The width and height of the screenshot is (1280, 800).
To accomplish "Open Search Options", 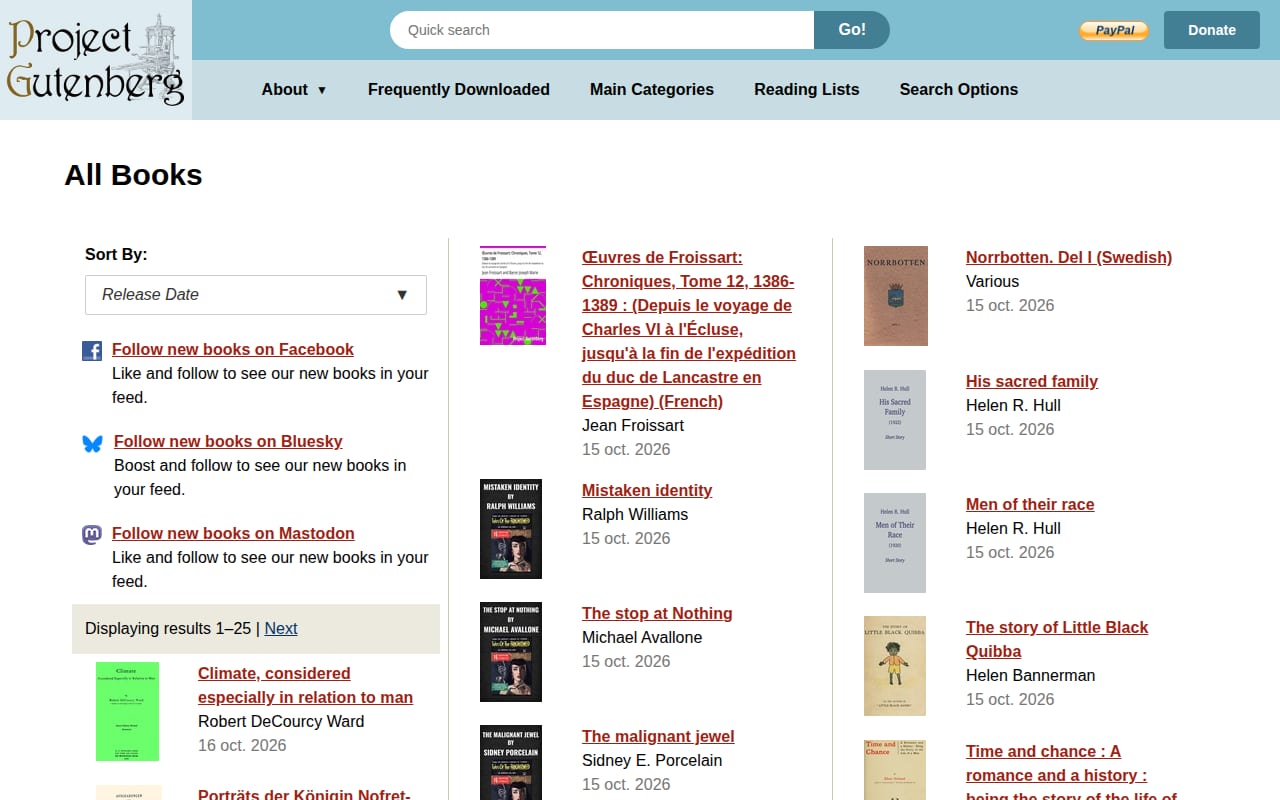I will point(959,90).
